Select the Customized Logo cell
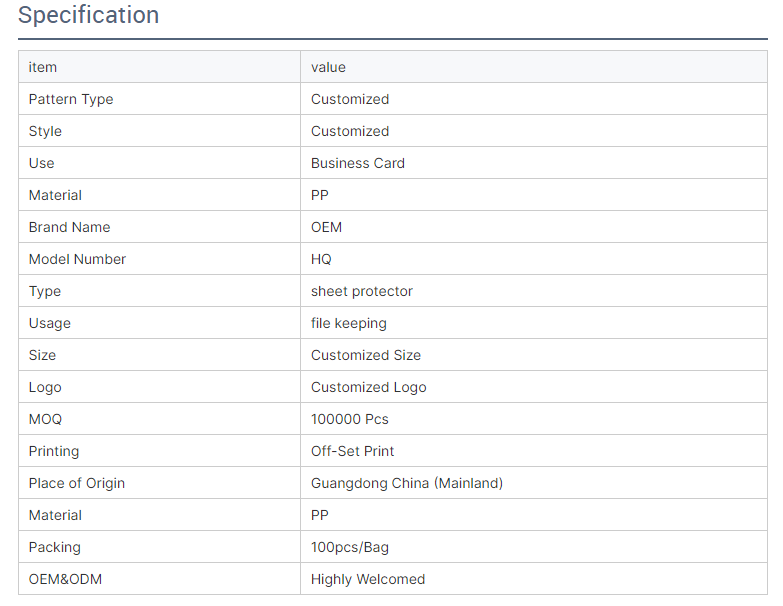Image resolution: width=783 pixels, height=606 pixels. tap(369, 387)
